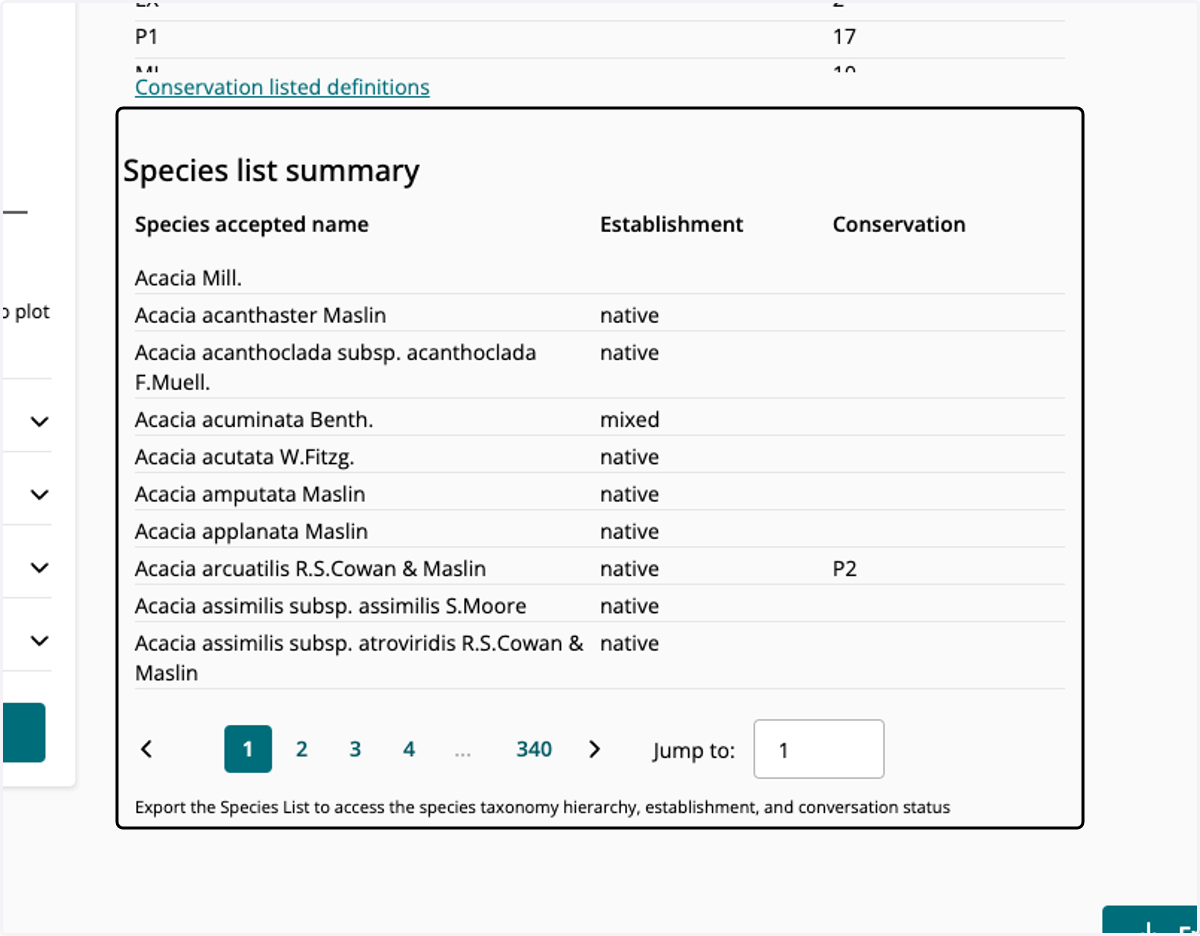Click the teal button in left panel
Image resolution: width=1200 pixels, height=936 pixels.
tap(22, 732)
